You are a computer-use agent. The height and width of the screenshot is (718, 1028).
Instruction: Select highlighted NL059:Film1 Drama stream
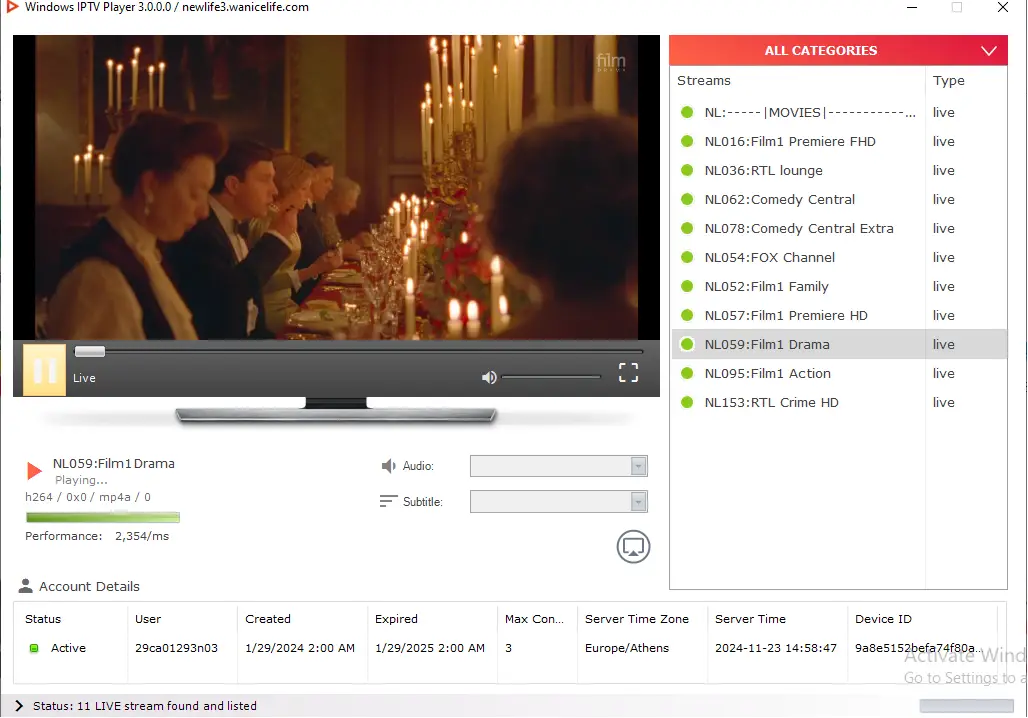point(839,344)
